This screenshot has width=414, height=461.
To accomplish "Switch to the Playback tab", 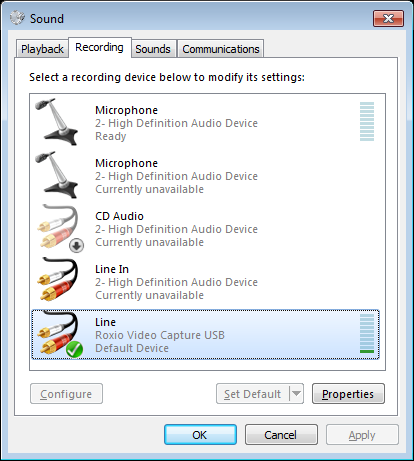I will 42,49.
